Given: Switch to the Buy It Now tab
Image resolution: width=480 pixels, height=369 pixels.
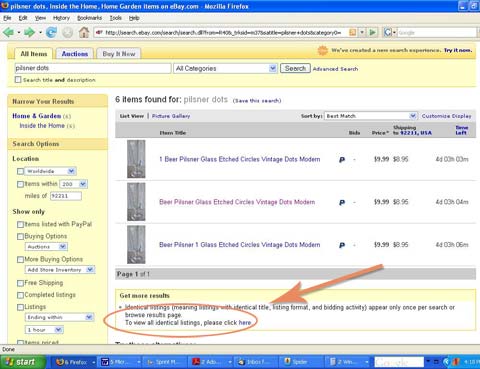Looking at the screenshot, I should pos(119,54).
